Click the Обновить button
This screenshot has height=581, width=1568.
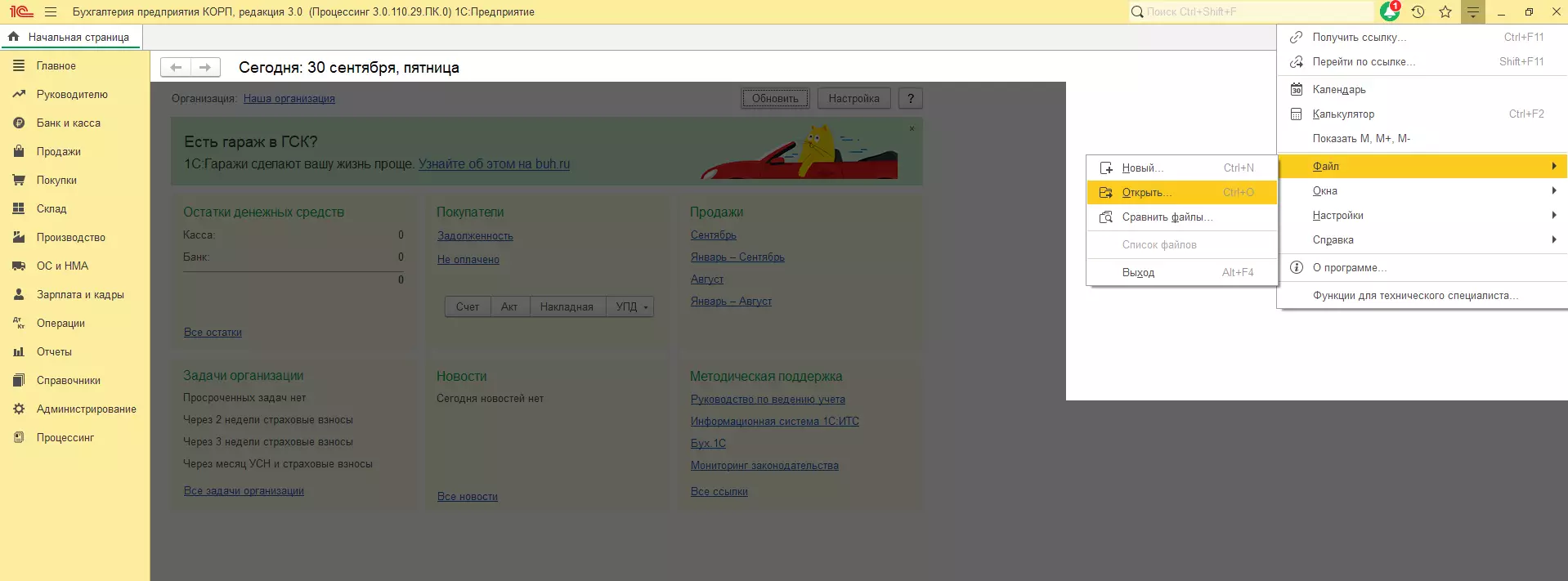coord(775,99)
